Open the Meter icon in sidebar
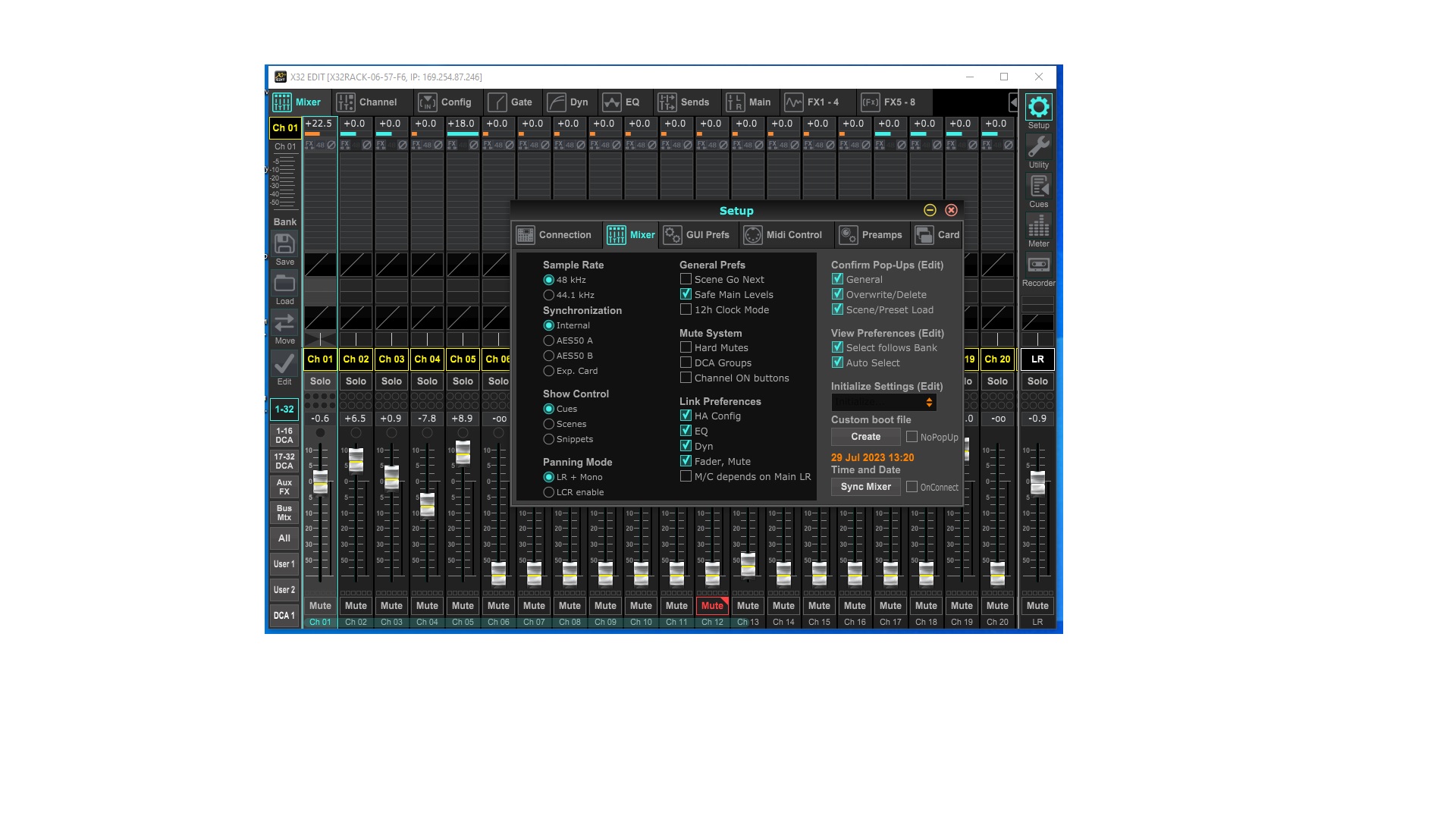This screenshot has height=819, width=1456. pos(1038,226)
